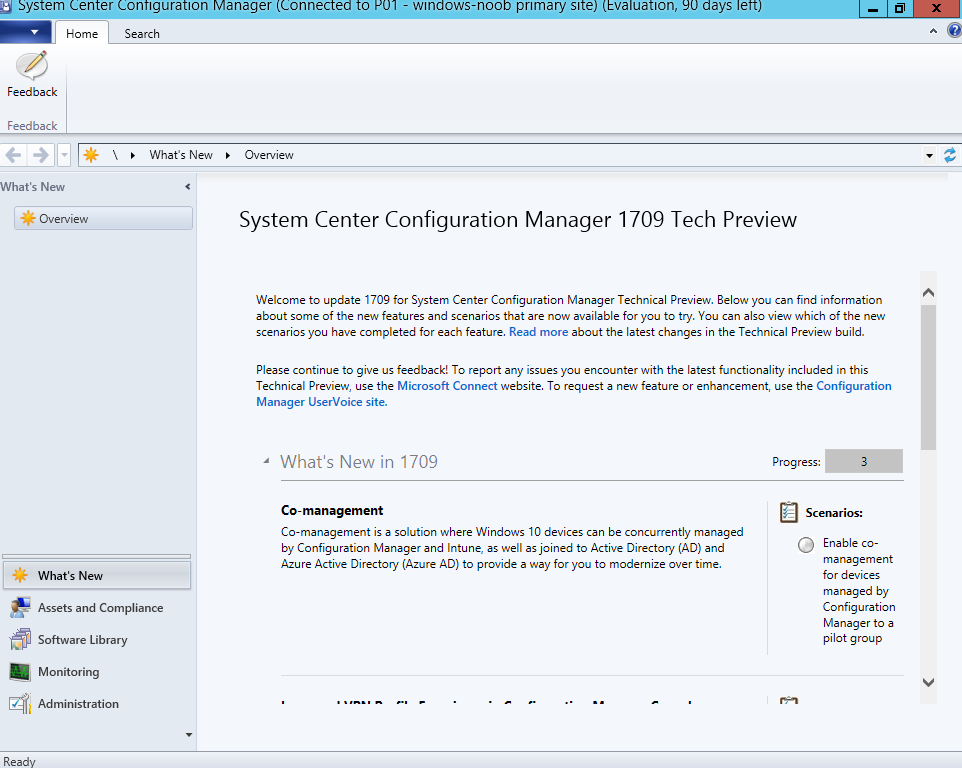The width and height of the screenshot is (962, 768).
Task: Switch to Assets and Compliance workspace
Action: (97, 607)
